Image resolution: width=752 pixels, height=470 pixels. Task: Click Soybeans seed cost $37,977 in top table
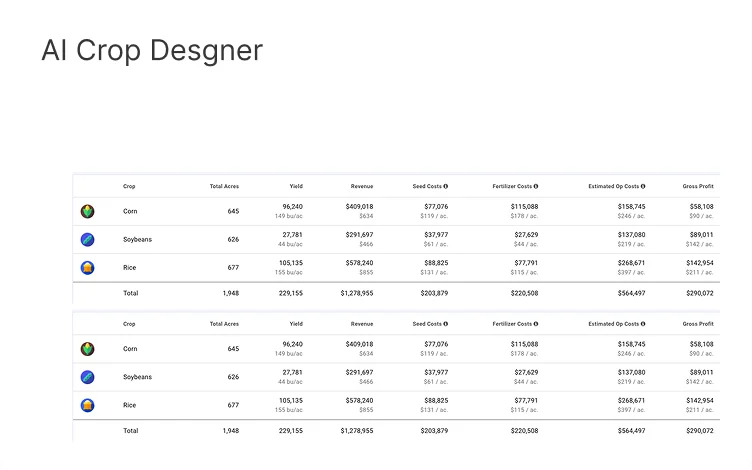coord(436,235)
